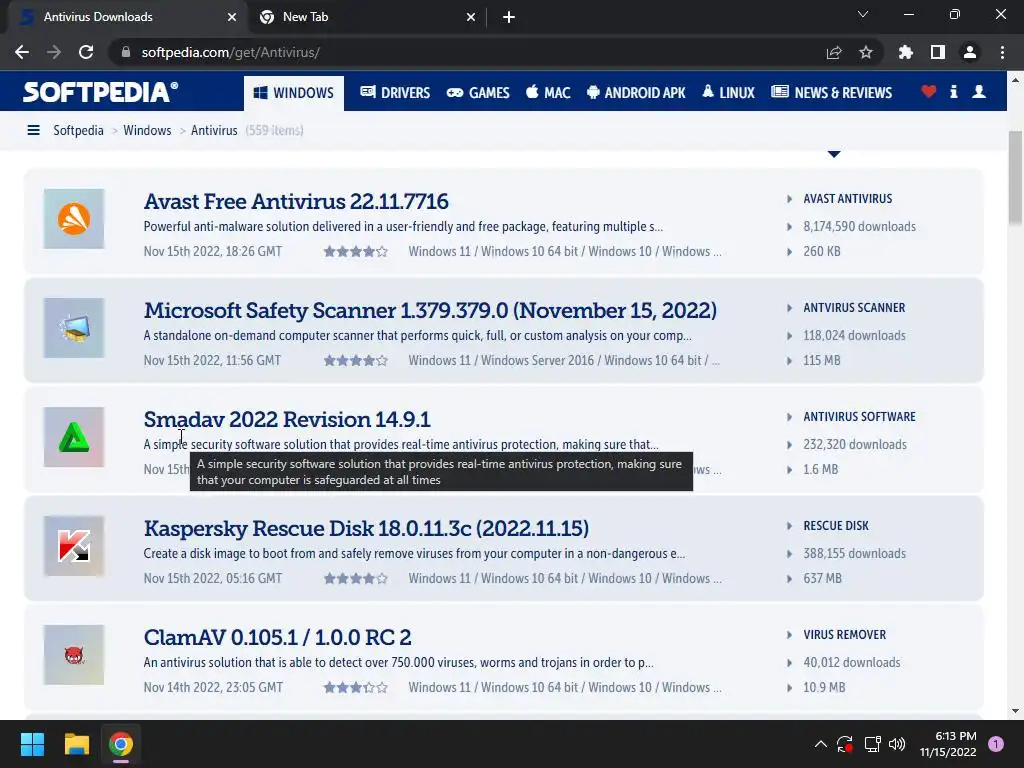Click the Avast Free Antivirus app icon

click(74, 219)
